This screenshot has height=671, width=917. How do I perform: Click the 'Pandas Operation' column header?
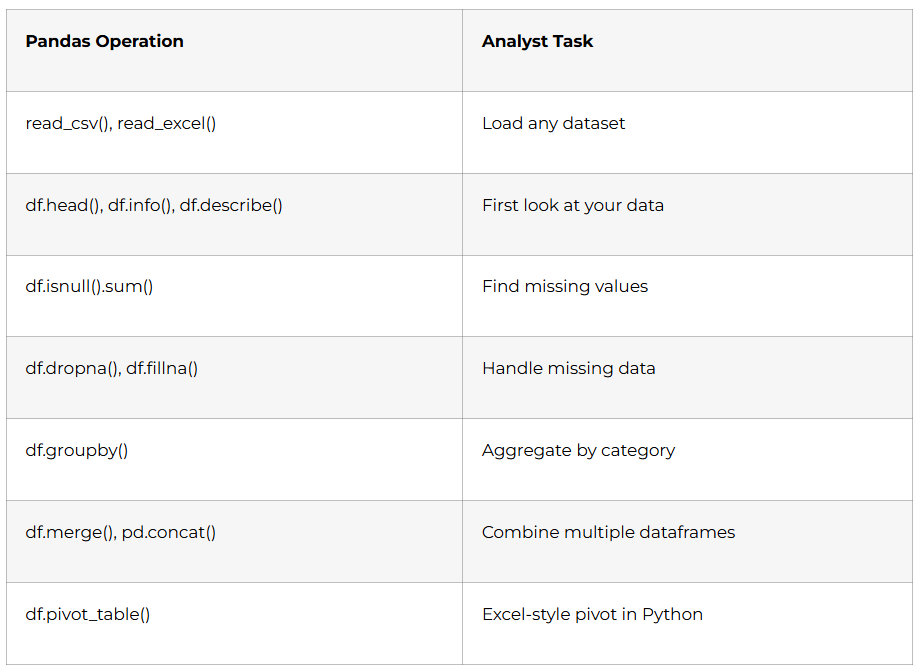click(x=234, y=50)
